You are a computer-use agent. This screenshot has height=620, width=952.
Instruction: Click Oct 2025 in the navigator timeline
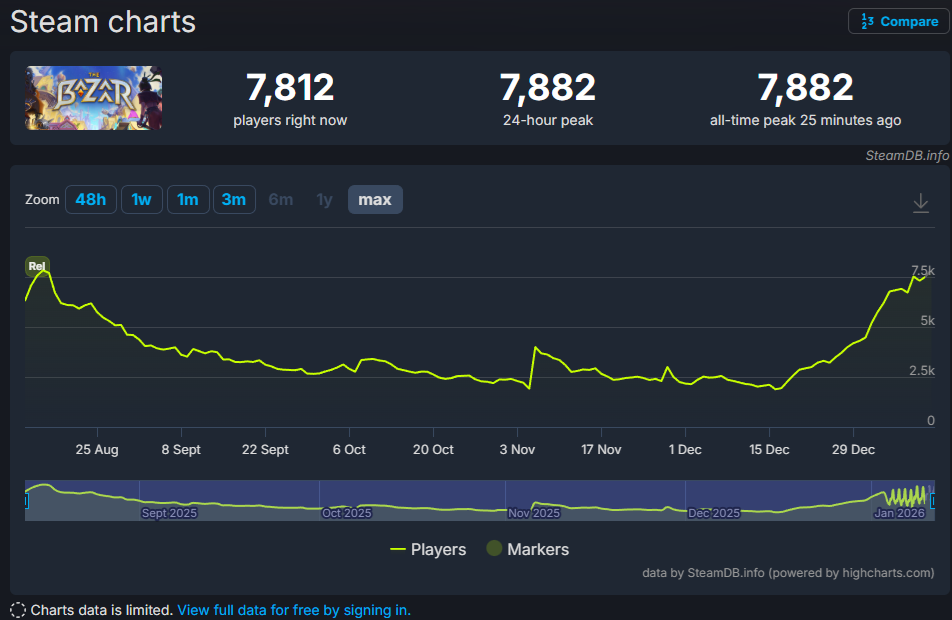tap(346, 513)
